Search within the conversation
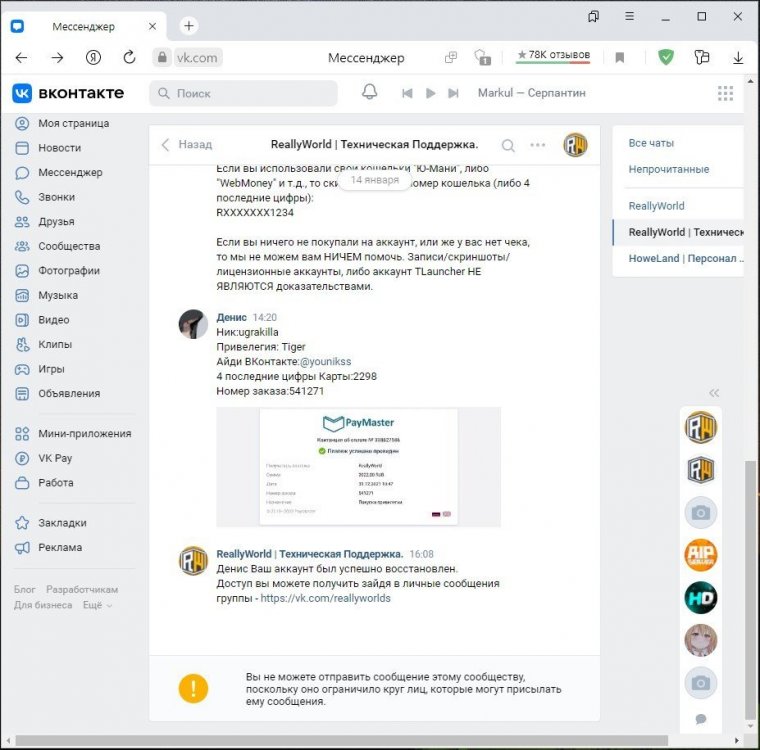The width and height of the screenshot is (760, 750). click(x=508, y=145)
